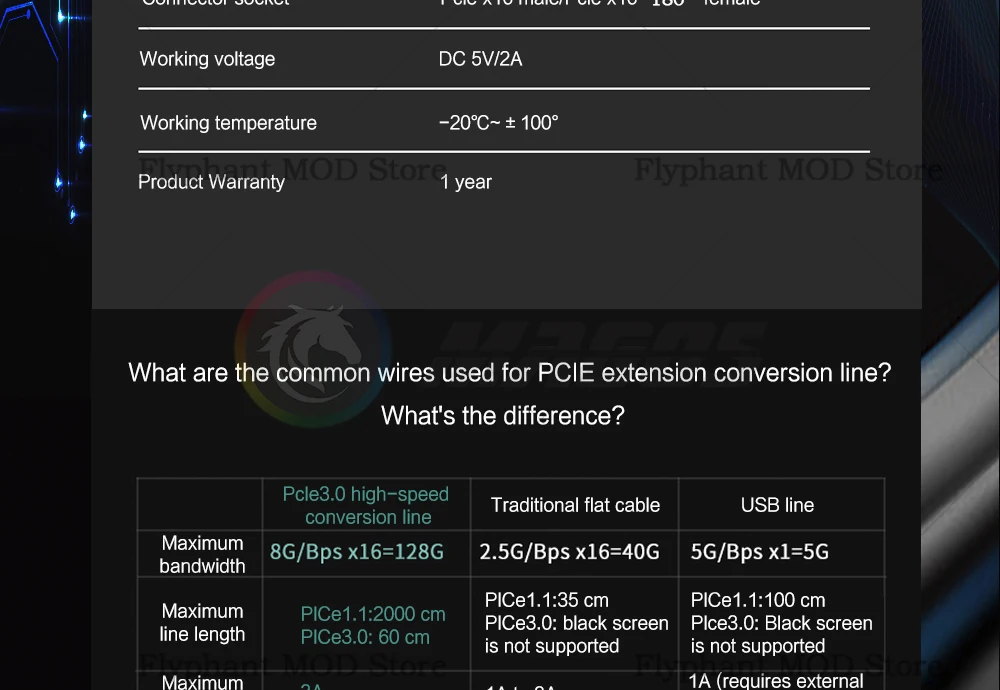The image size is (1000, 690).
Task: Click the −20℃~ ± 100° temperature value
Action: (x=498, y=123)
